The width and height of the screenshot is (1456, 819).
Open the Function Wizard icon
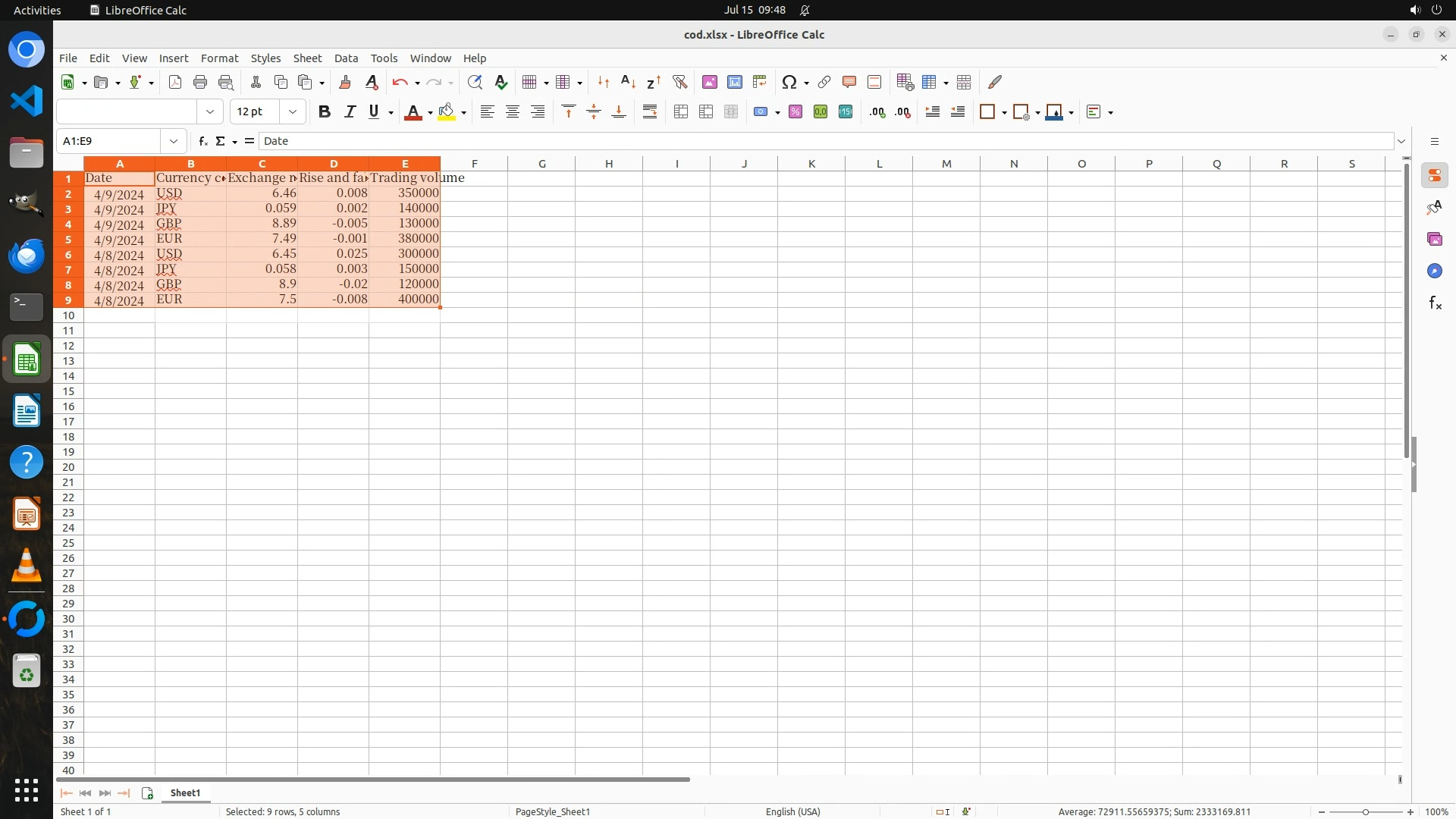coord(202,141)
